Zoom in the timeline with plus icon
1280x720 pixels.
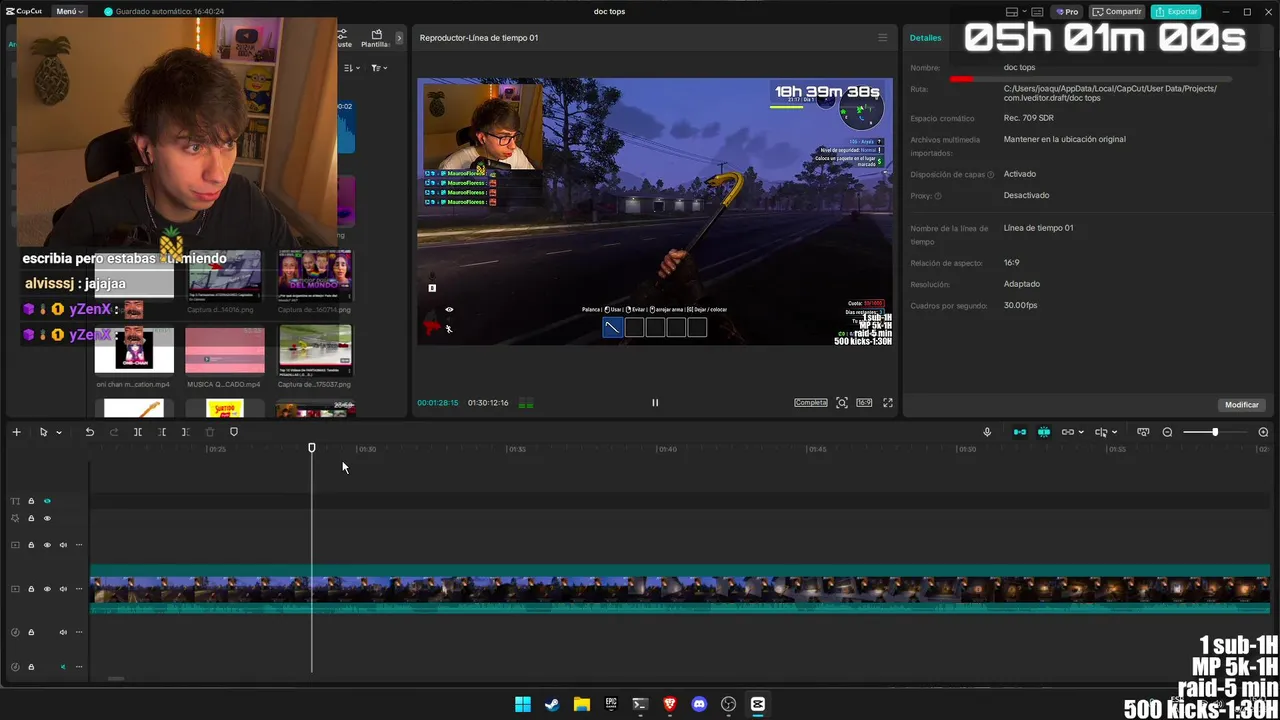click(1263, 432)
